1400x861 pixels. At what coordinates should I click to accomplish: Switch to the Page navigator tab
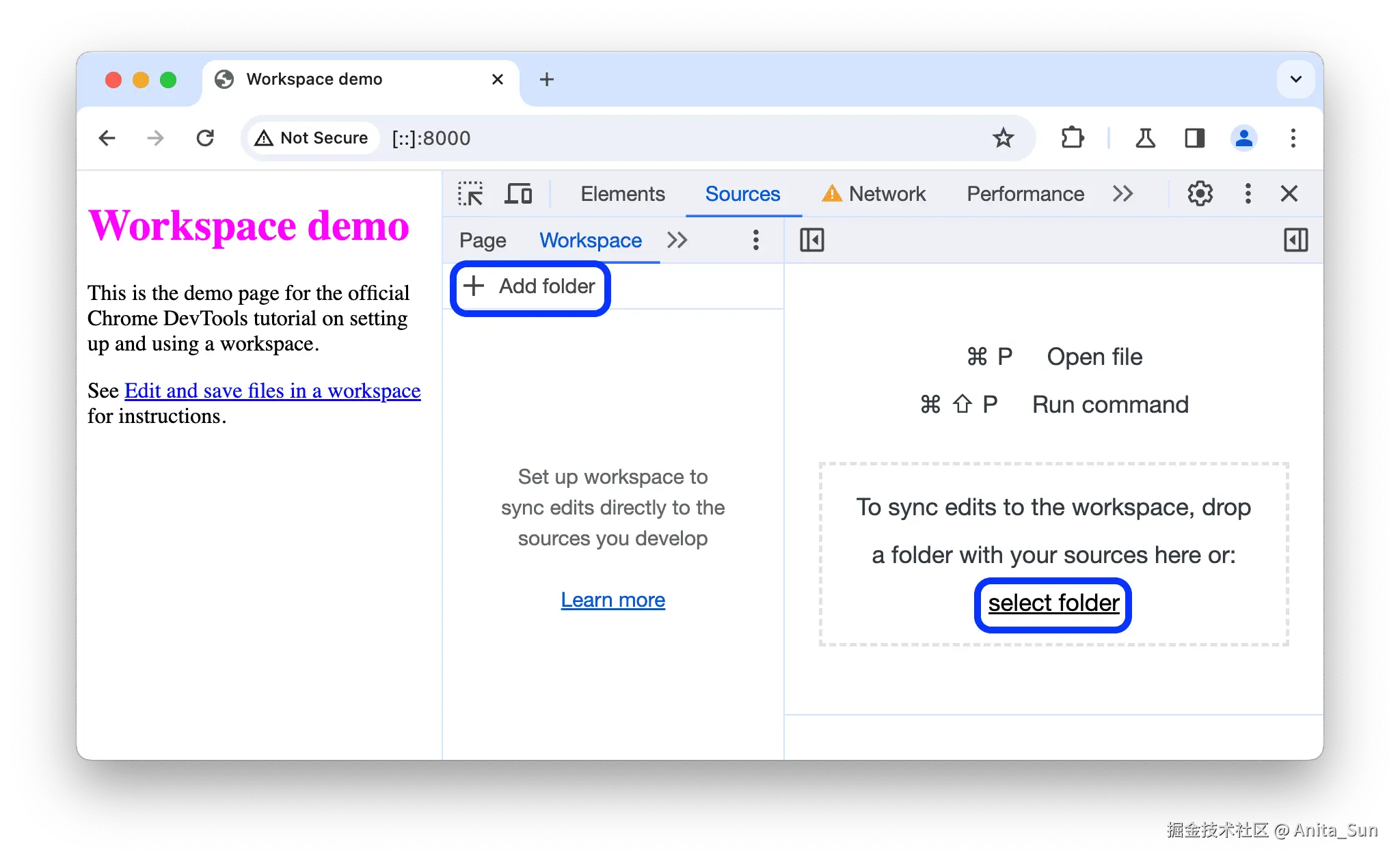pos(483,241)
